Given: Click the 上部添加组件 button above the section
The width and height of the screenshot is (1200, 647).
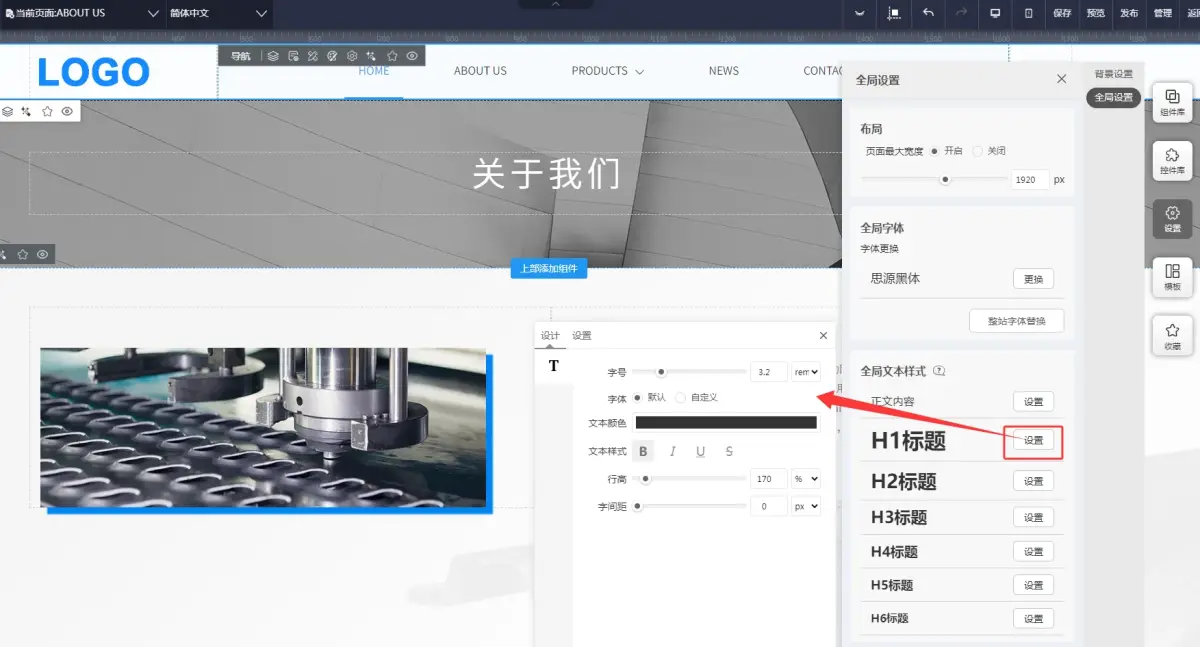Looking at the screenshot, I should point(550,268).
